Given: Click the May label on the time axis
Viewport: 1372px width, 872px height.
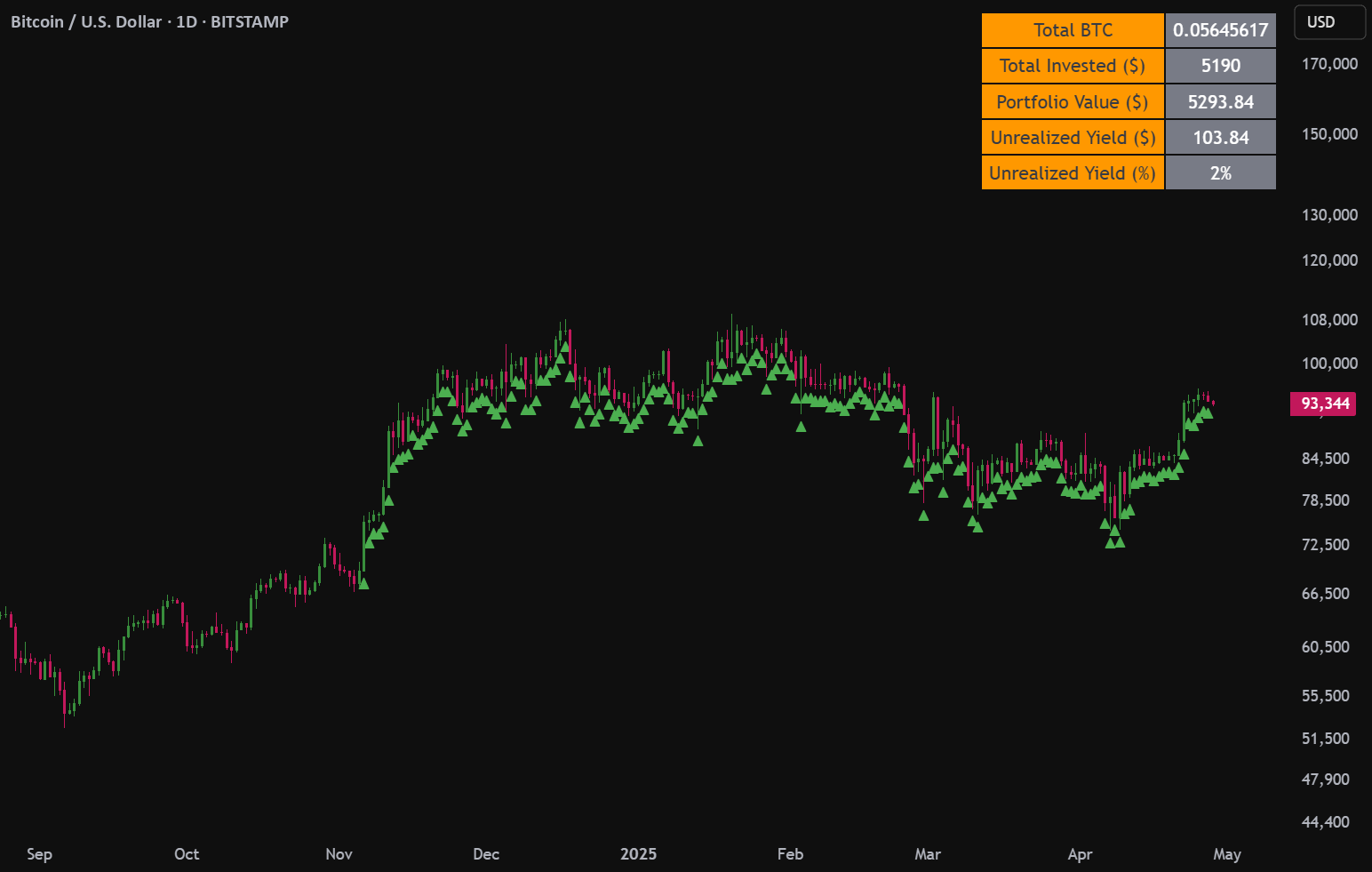Looking at the screenshot, I should [1228, 854].
